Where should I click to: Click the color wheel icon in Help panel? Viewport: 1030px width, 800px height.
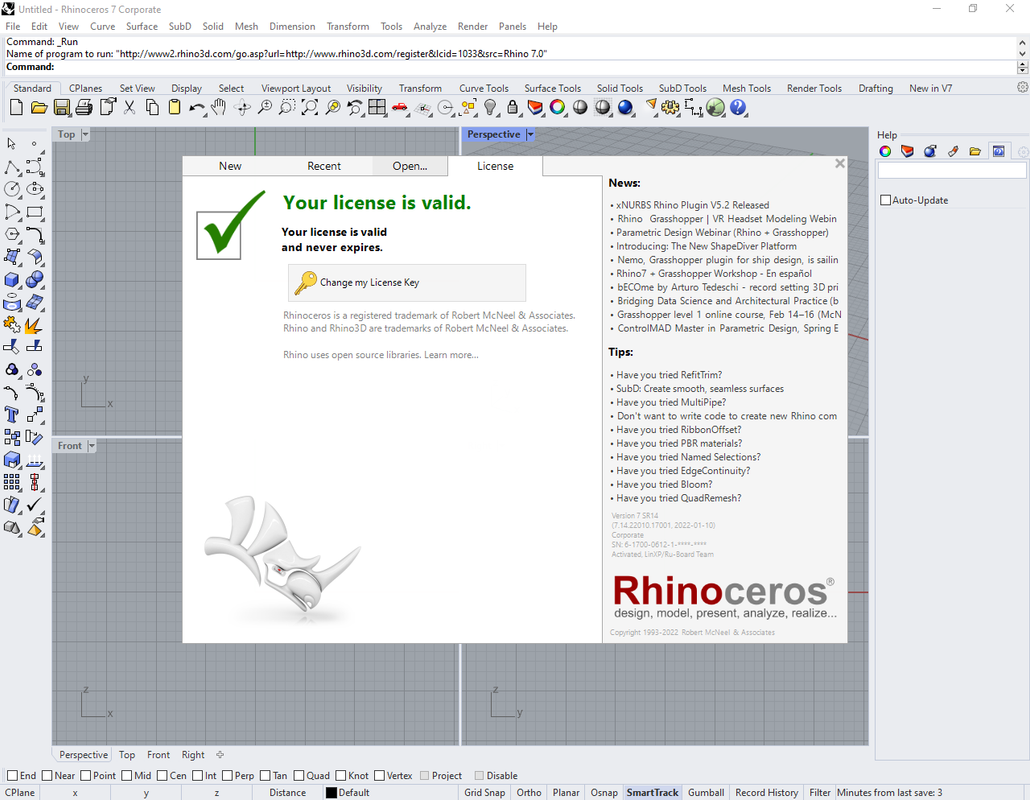pos(885,152)
